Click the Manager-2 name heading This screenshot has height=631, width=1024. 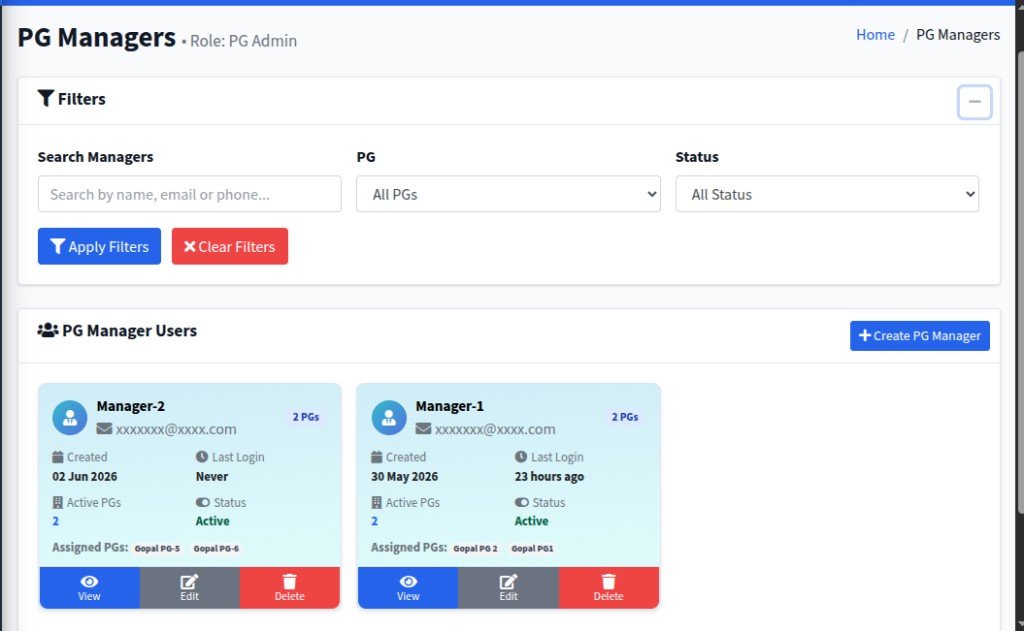coord(131,406)
